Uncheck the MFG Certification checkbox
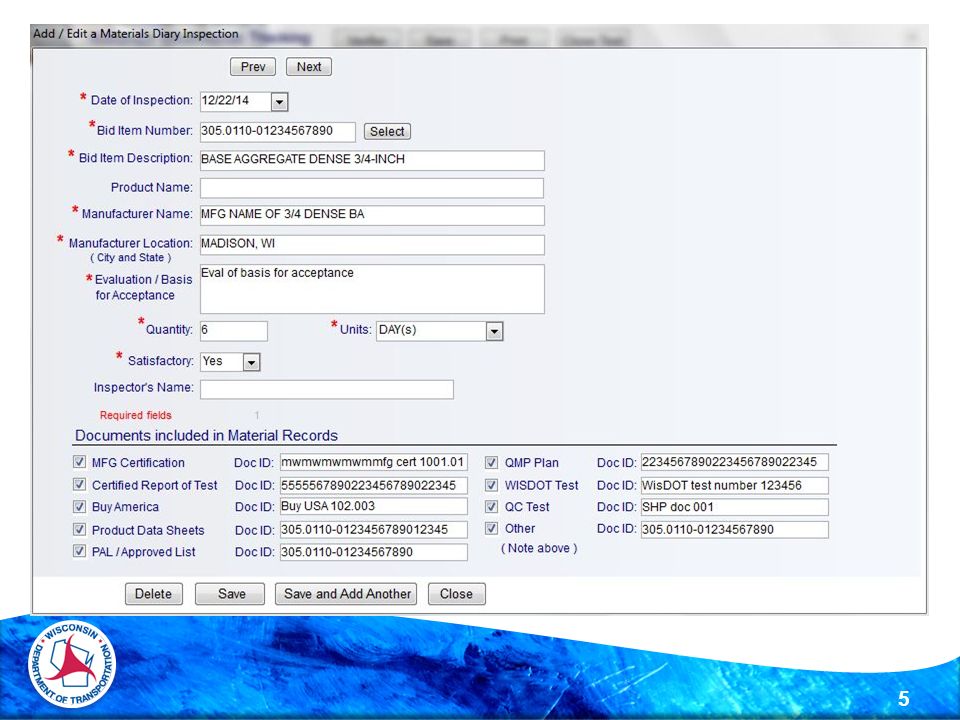 [x=79, y=462]
